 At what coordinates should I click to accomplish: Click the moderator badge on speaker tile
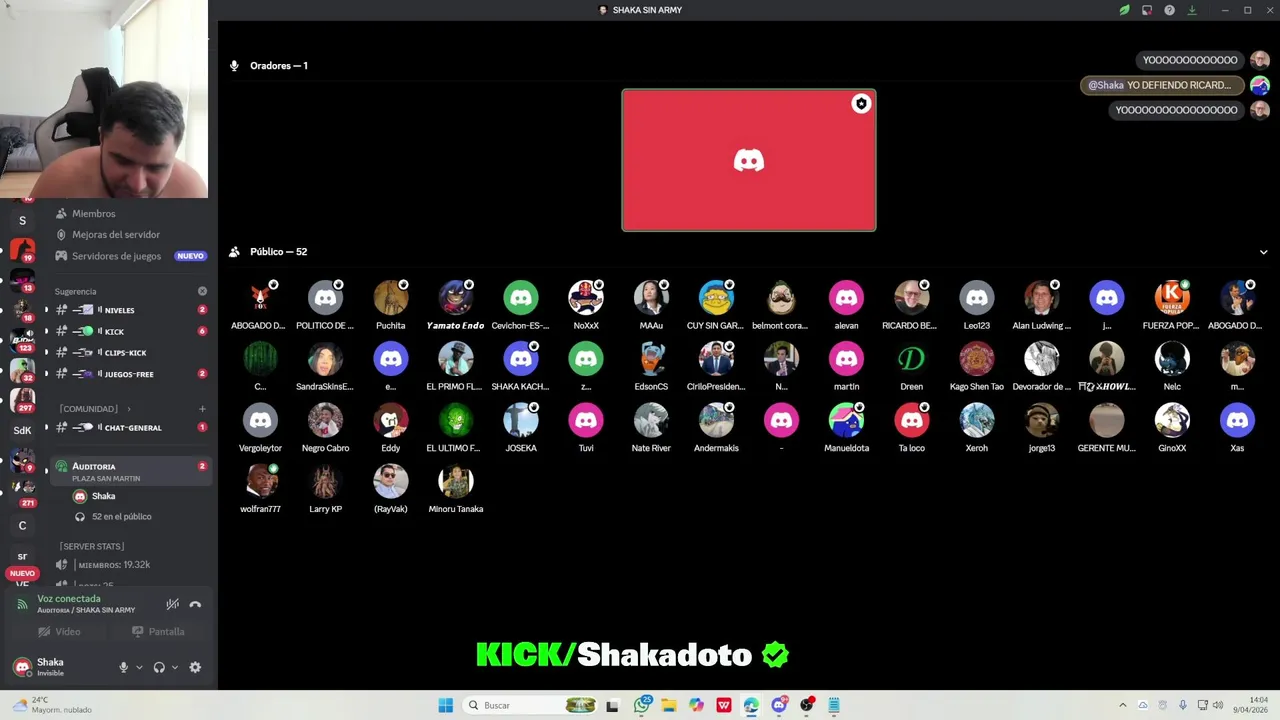[861, 104]
